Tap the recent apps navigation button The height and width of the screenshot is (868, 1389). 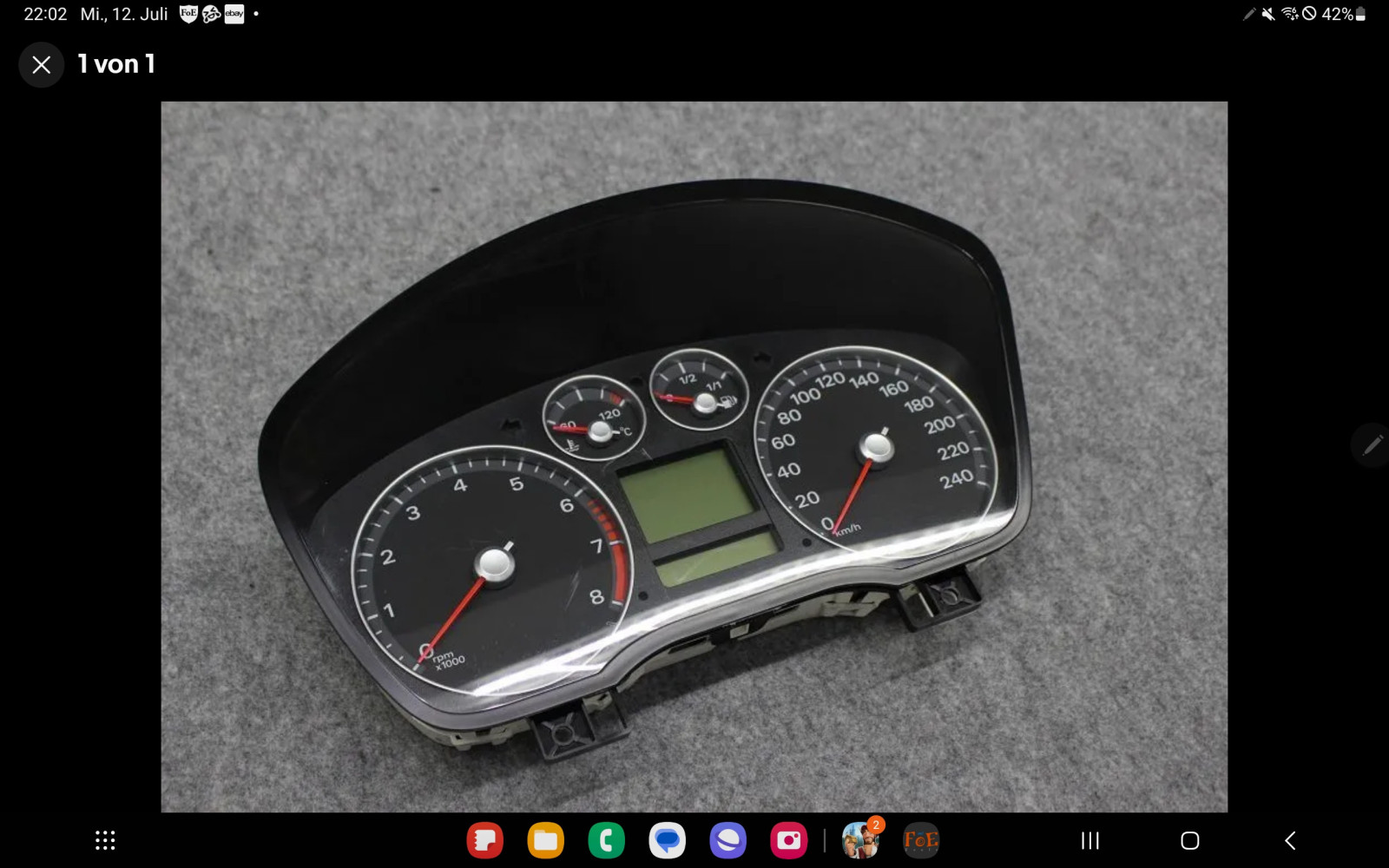1089,840
